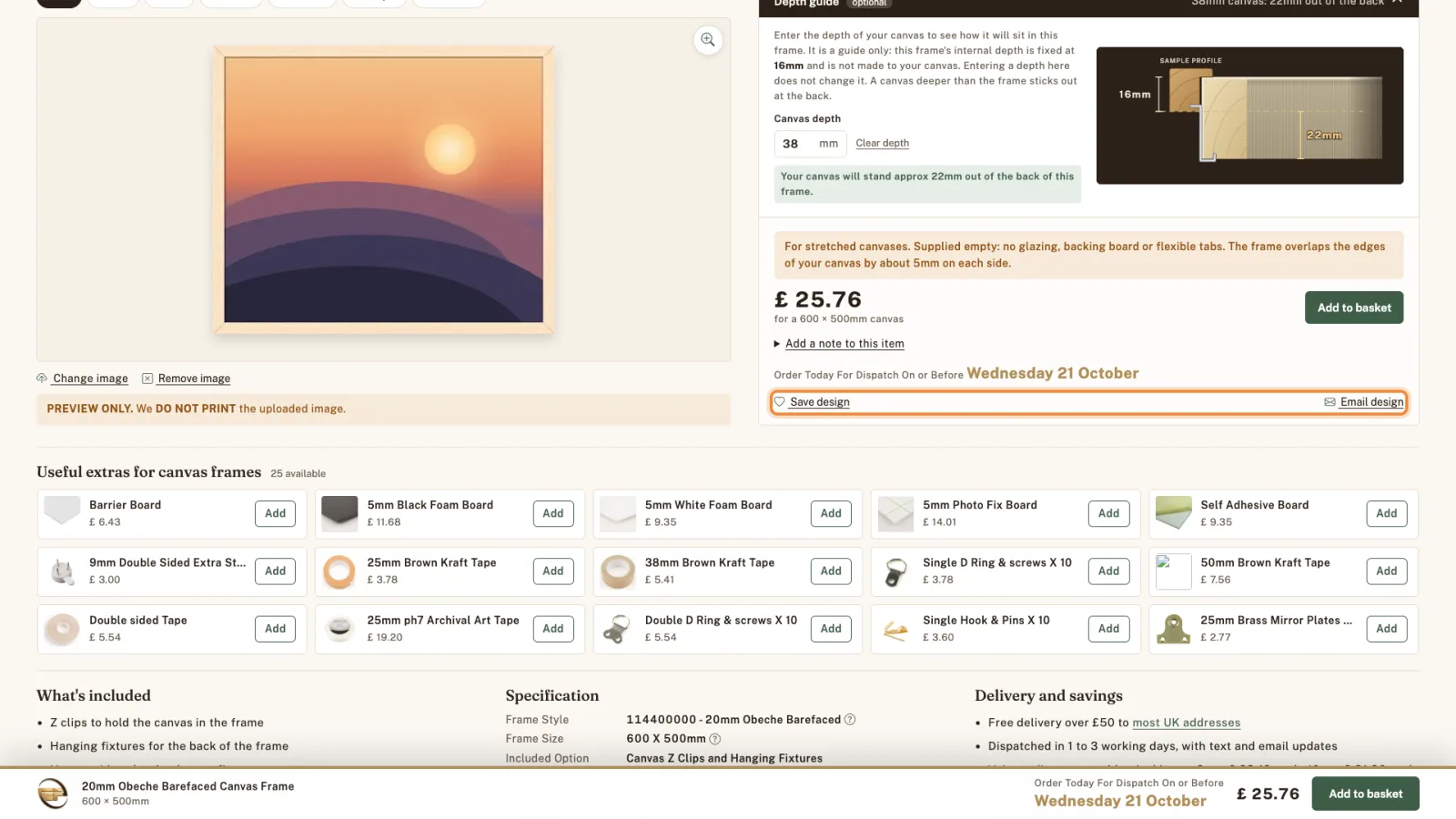Add Barrier Board to order
This screenshot has width=1456, height=819.
tap(275, 513)
